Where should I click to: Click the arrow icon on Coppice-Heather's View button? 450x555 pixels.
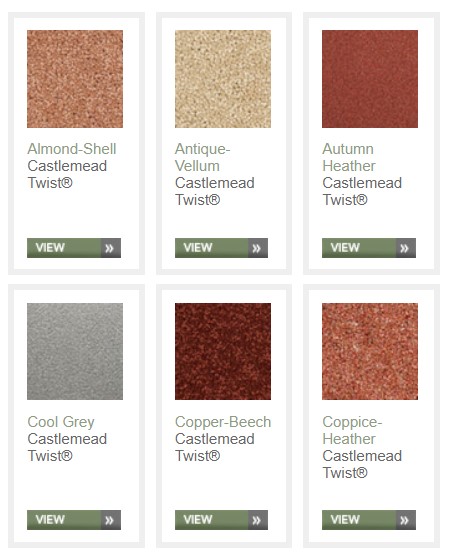point(405,520)
